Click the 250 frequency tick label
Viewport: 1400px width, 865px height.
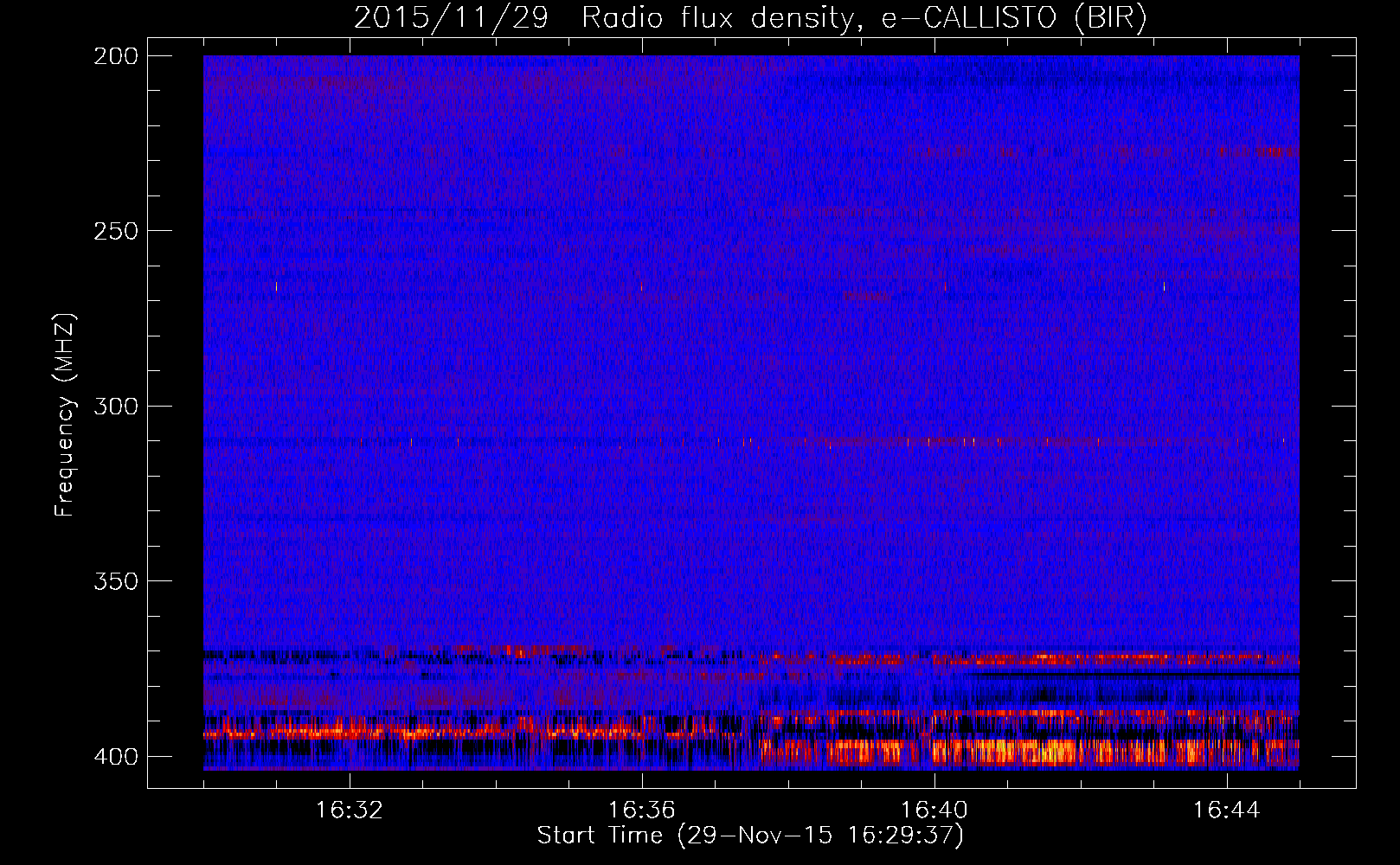pos(116,231)
